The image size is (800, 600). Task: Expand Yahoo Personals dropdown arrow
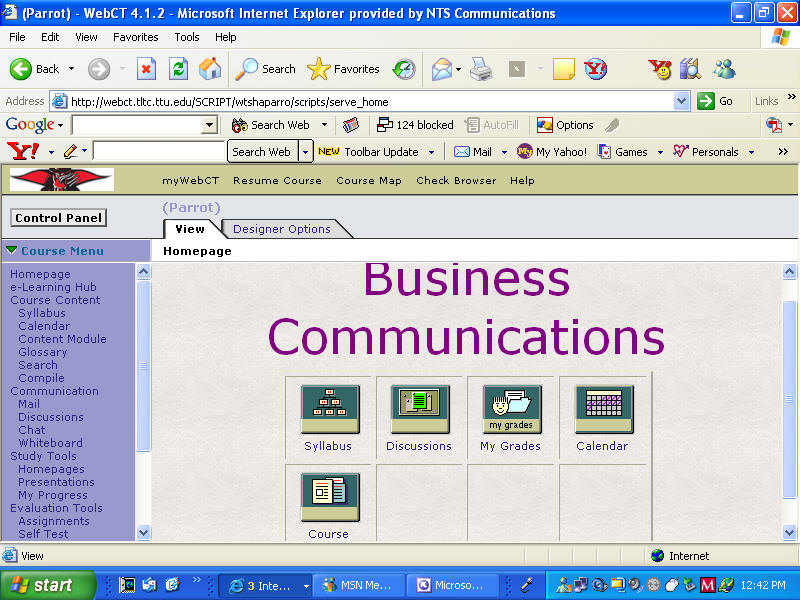tap(751, 152)
